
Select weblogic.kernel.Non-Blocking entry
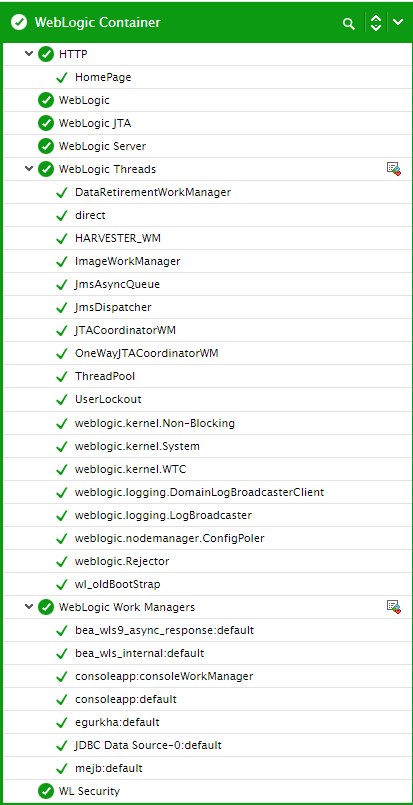click(x=155, y=424)
